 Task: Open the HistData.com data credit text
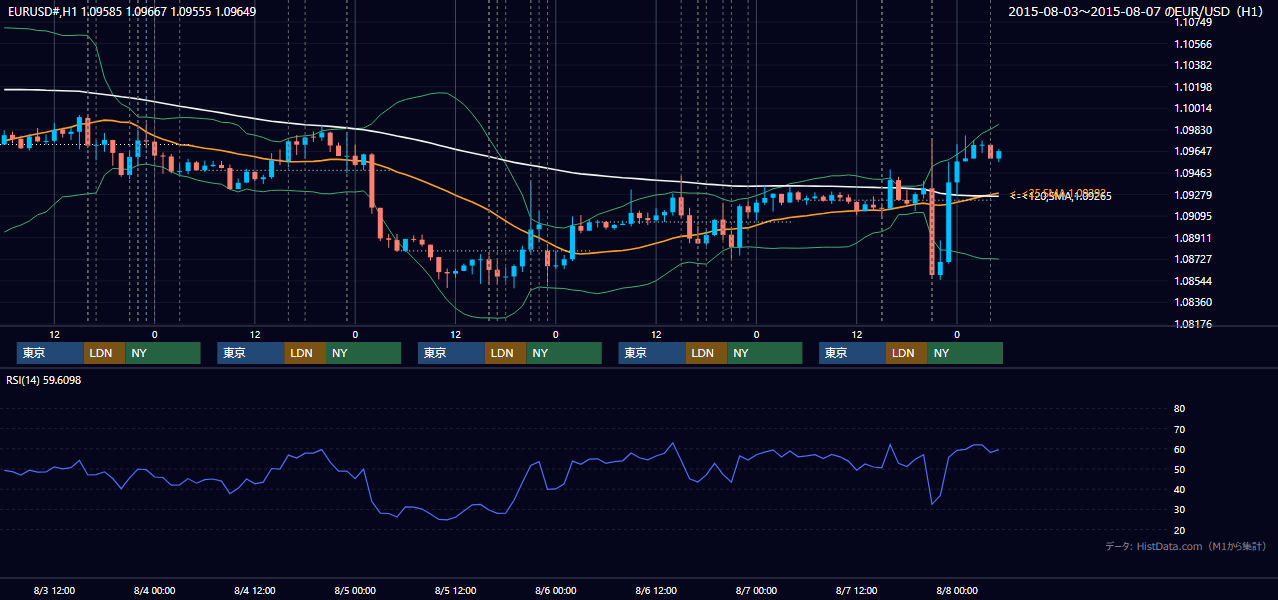click(1185, 546)
